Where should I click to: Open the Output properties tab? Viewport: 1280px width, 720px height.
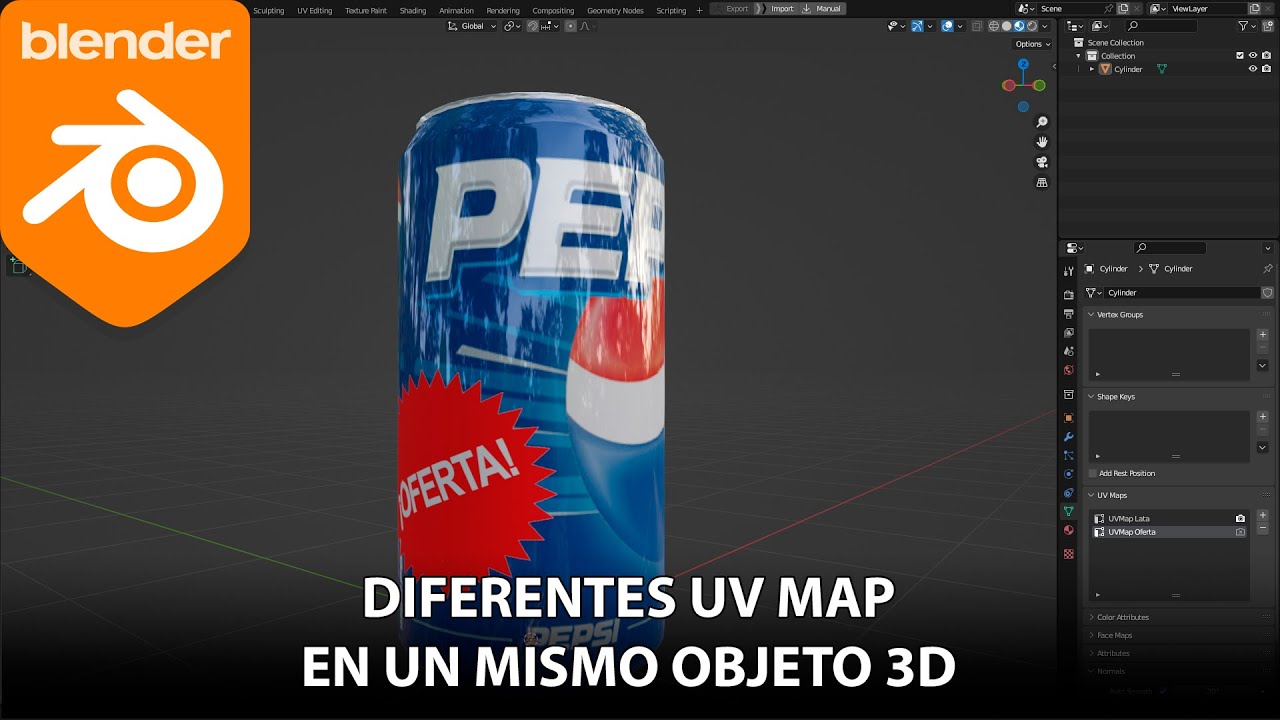[x=1068, y=314]
